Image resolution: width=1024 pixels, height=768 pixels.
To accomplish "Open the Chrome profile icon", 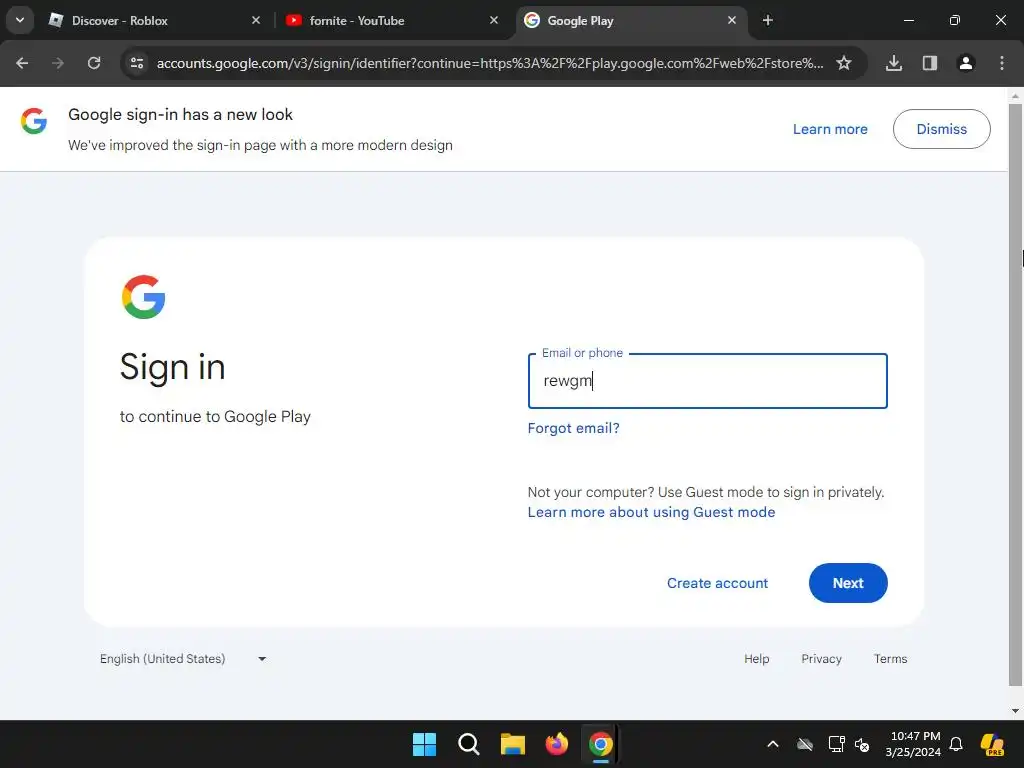I will point(966,63).
